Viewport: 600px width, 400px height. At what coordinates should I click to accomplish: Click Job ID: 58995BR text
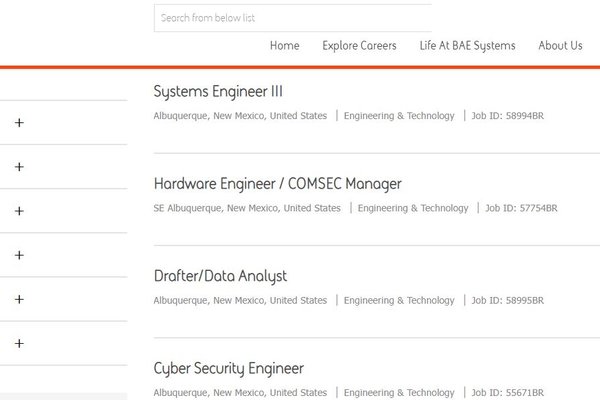pyautogui.click(x=507, y=300)
